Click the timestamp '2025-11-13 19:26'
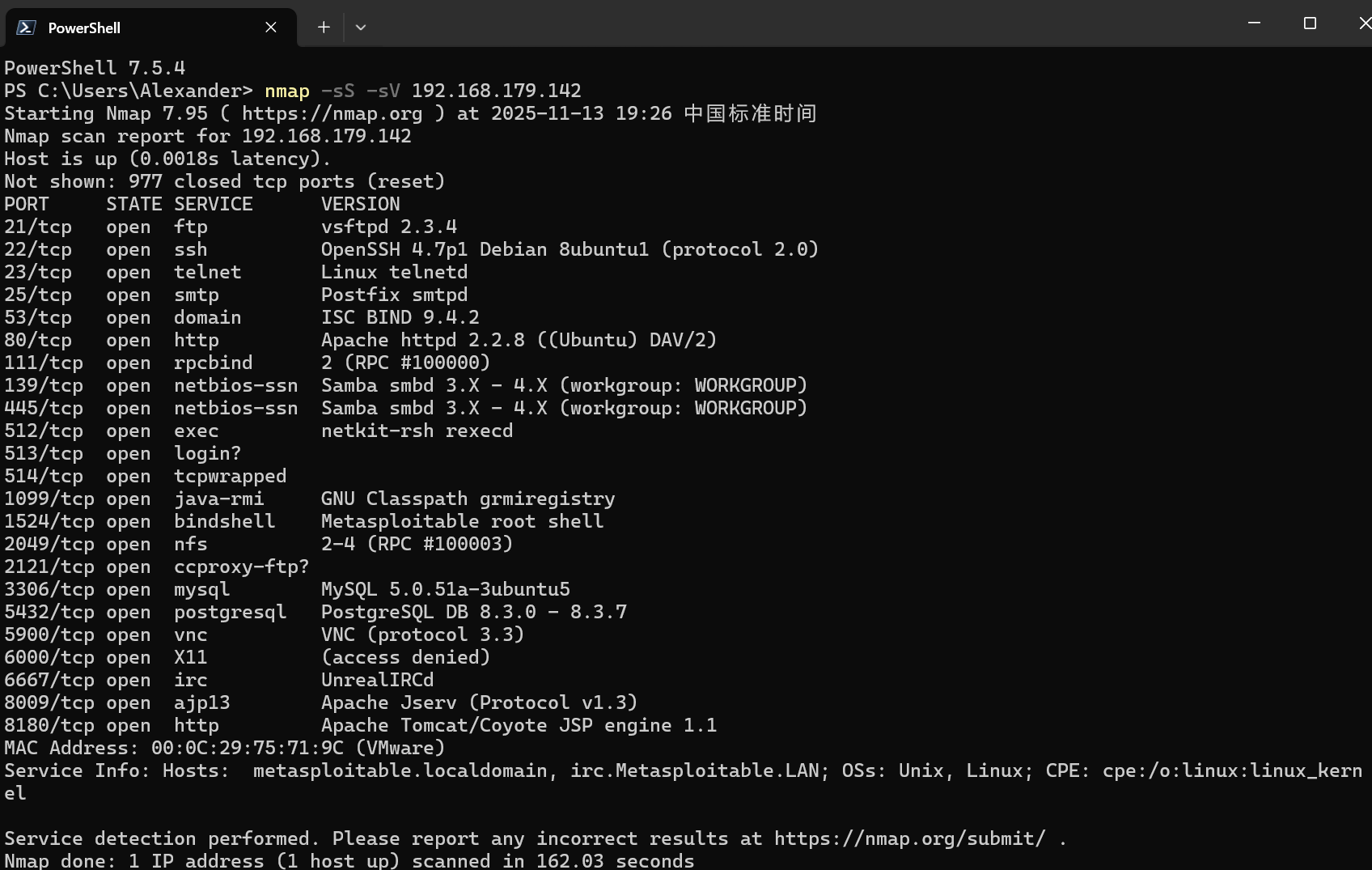This screenshot has width=1372, height=870. 582,113
